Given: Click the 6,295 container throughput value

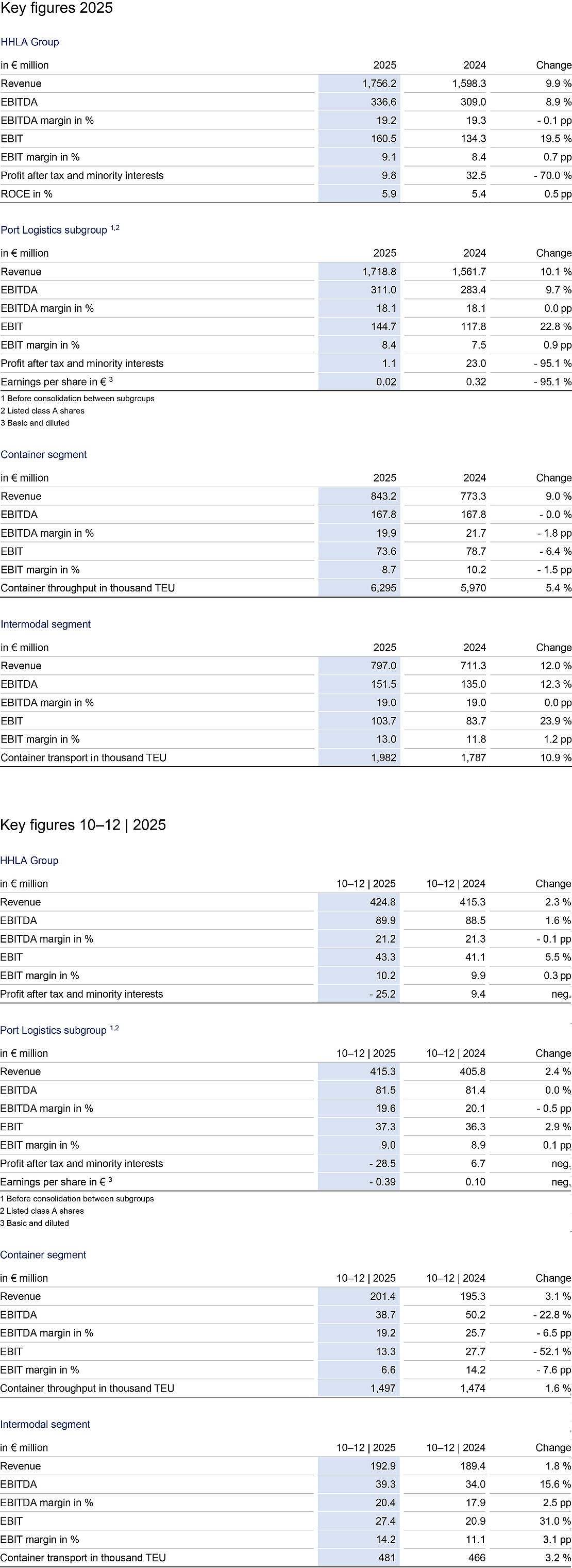Looking at the screenshot, I should coord(383,588).
